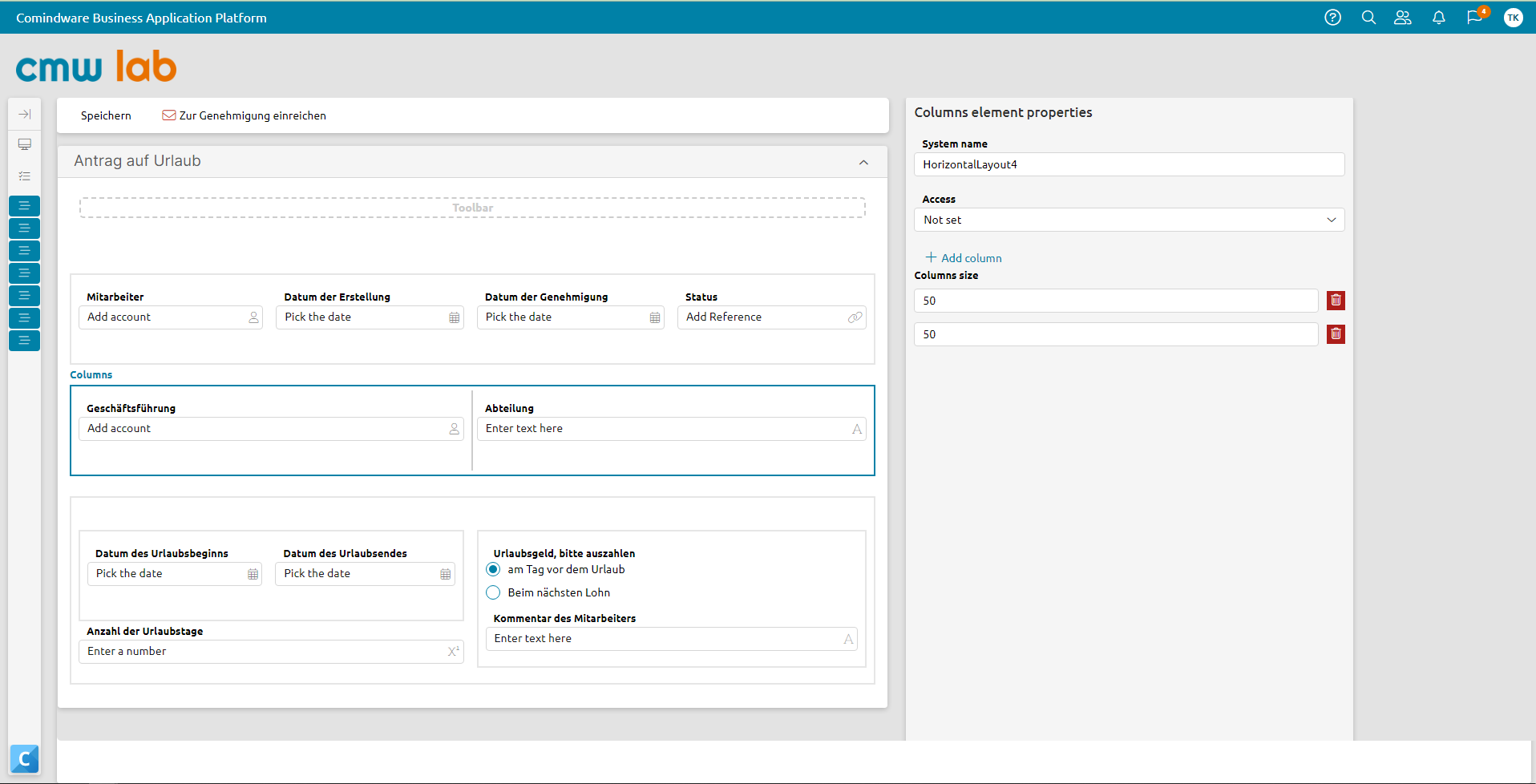Click the Speichern button
The width and height of the screenshot is (1536, 784).
coord(106,115)
